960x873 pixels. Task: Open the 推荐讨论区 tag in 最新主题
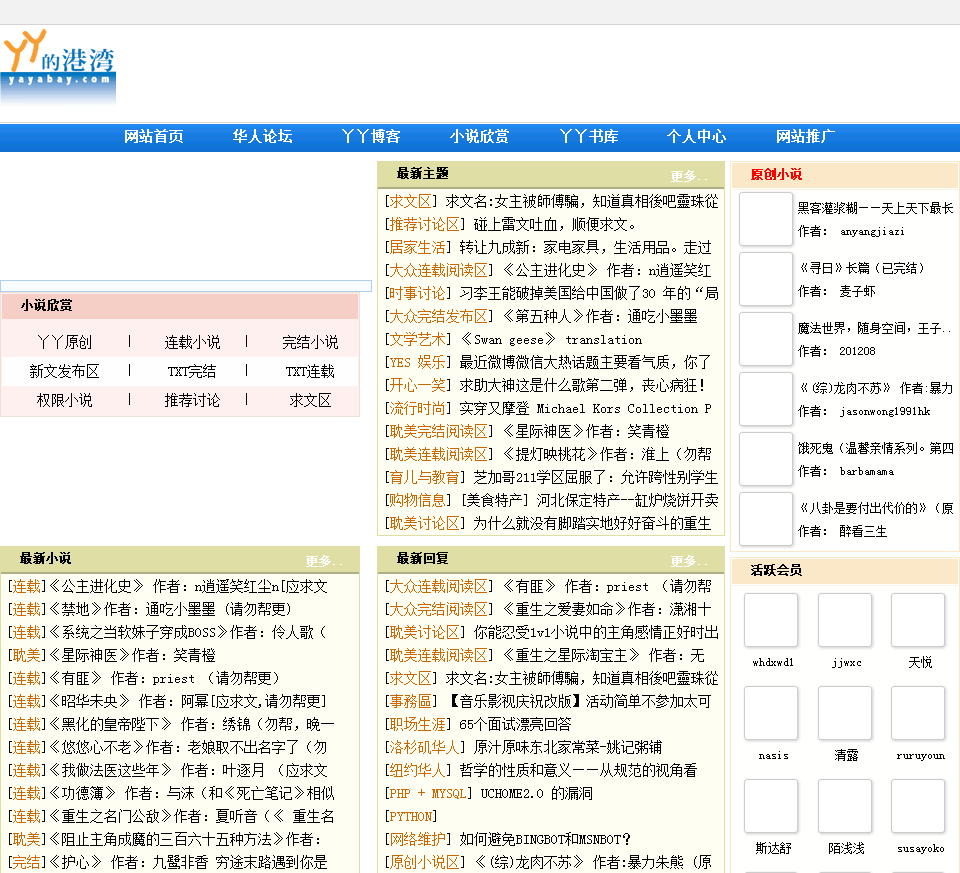click(x=424, y=225)
